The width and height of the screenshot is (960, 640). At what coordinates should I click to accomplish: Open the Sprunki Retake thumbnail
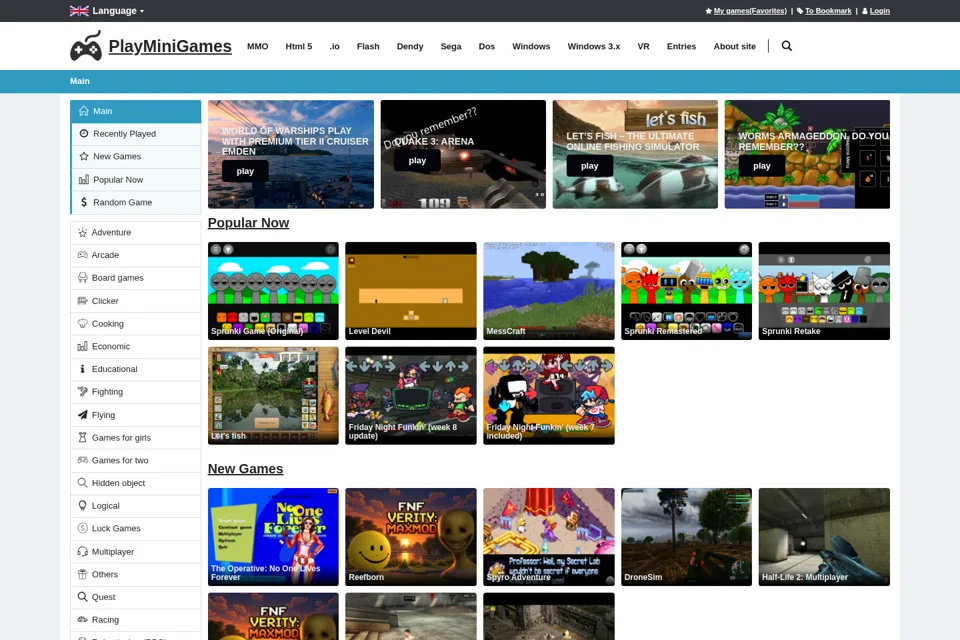coord(824,291)
